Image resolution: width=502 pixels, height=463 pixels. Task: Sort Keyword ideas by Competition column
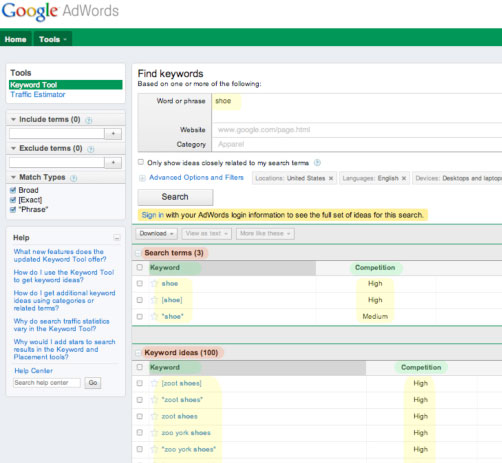[421, 367]
